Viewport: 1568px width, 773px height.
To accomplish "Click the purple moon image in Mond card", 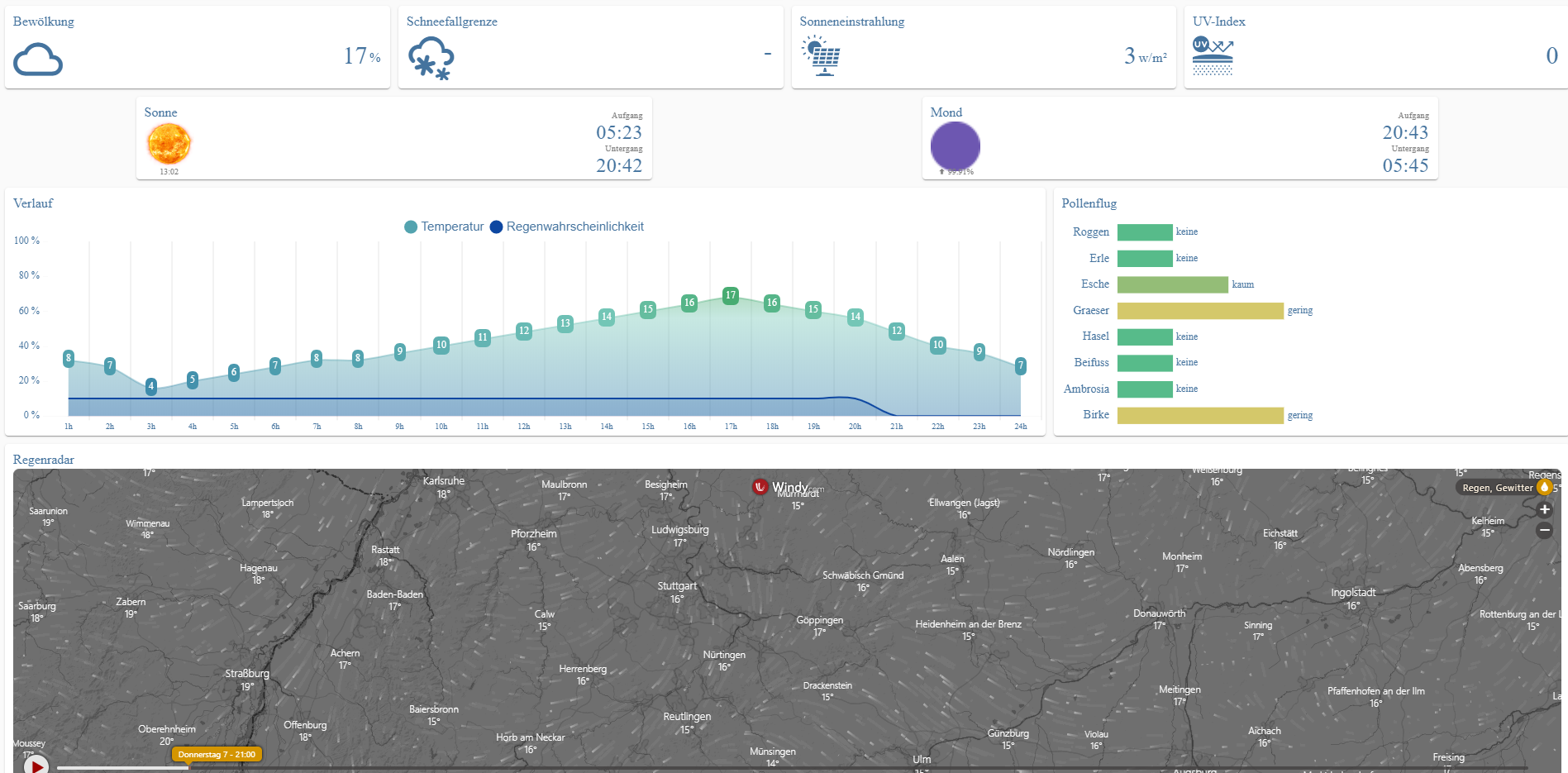I will click(x=955, y=146).
